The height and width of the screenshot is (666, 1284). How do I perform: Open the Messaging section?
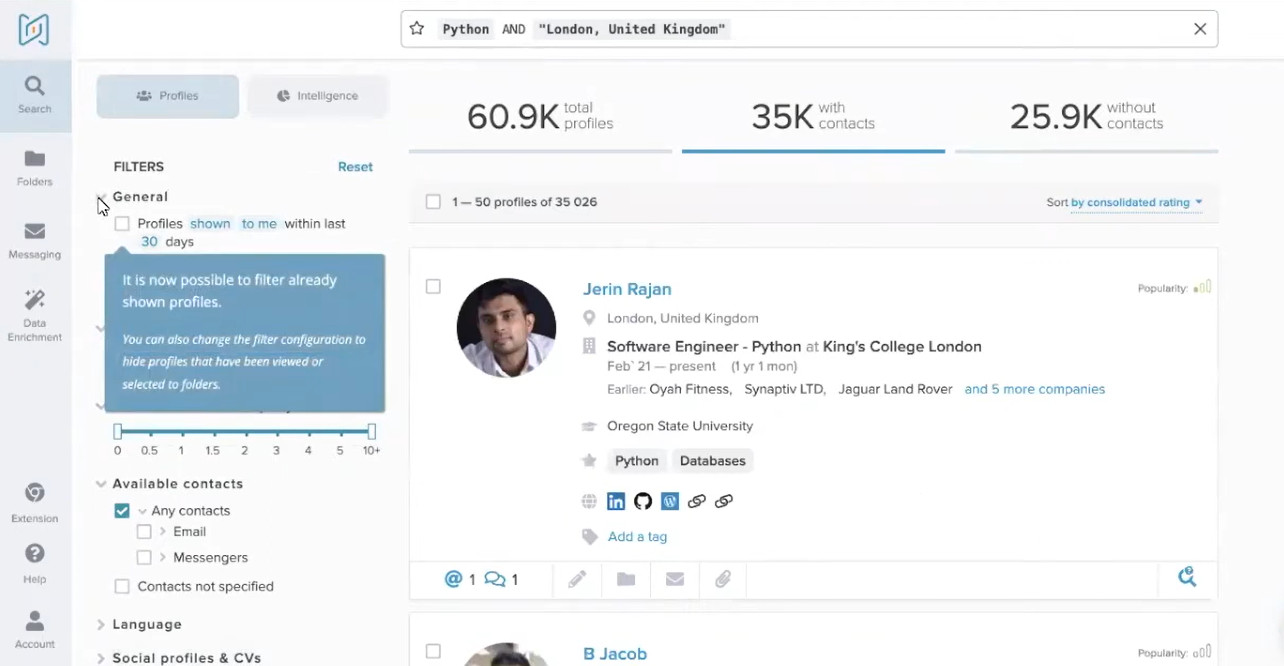click(x=35, y=240)
